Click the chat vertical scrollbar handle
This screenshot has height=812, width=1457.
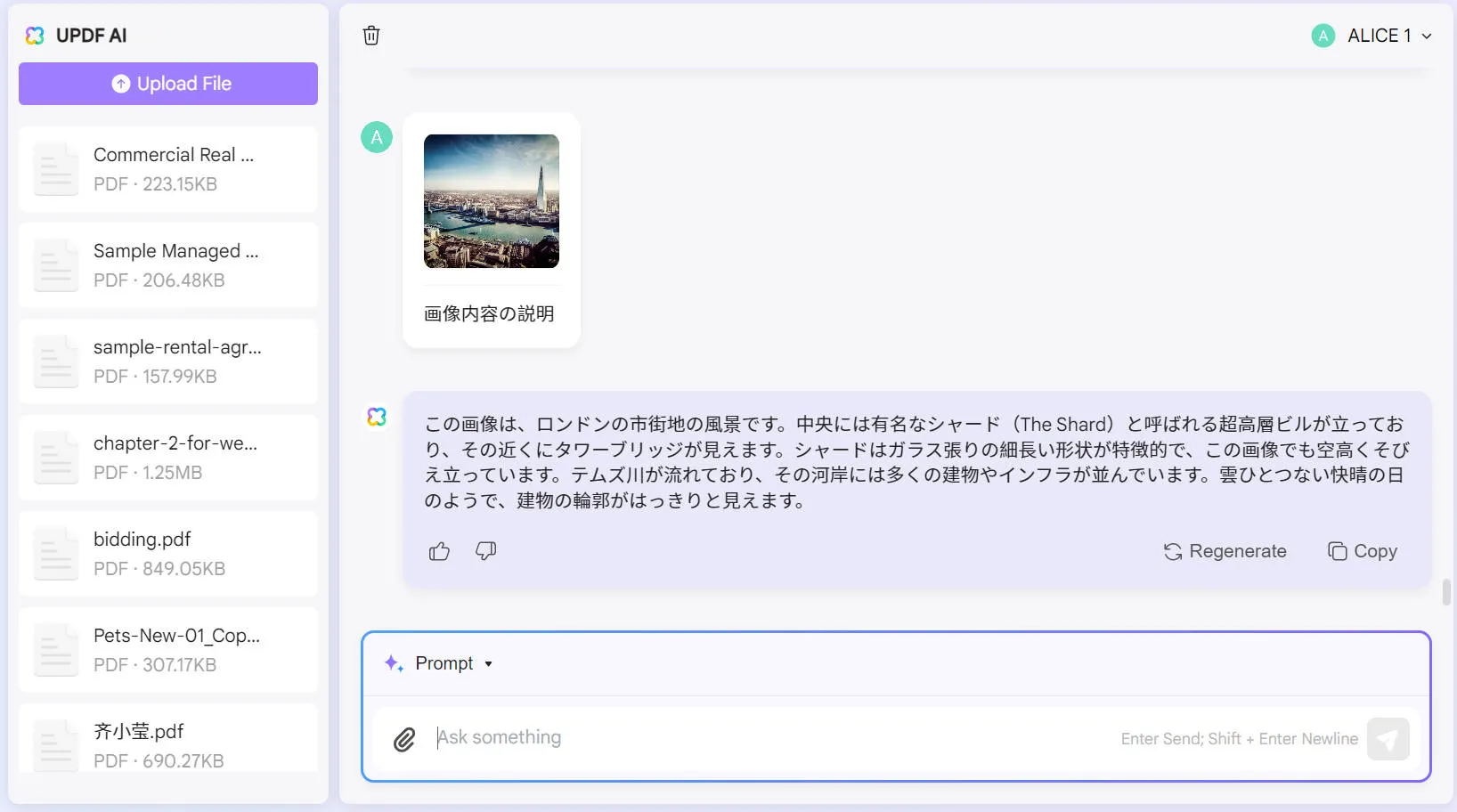1446,592
